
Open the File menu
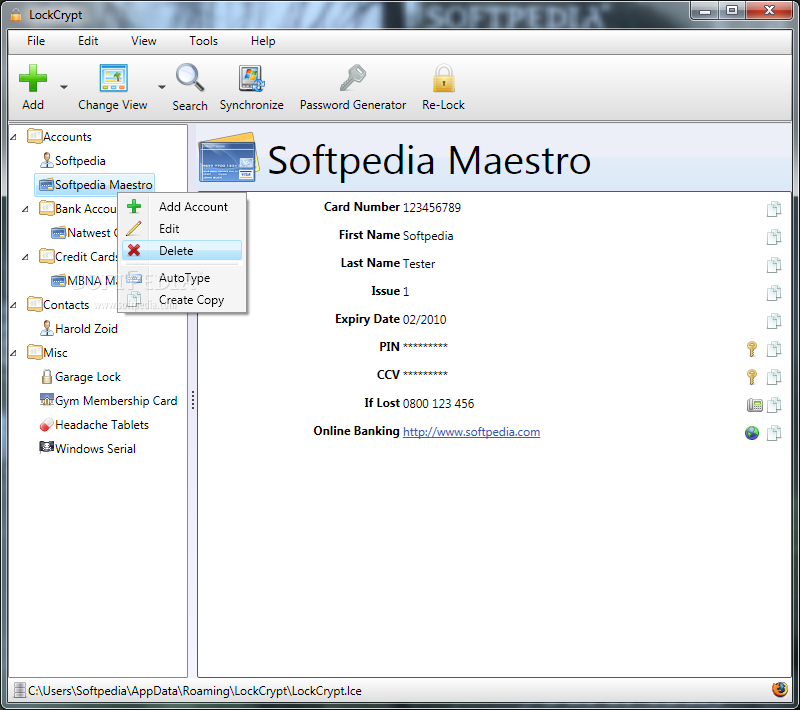[36, 41]
